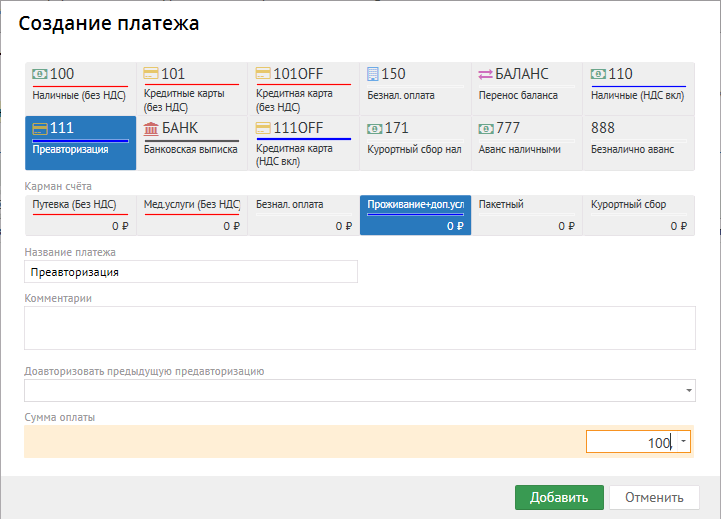Expand the Сумма оплаты amount dropdown arrow

point(682,441)
